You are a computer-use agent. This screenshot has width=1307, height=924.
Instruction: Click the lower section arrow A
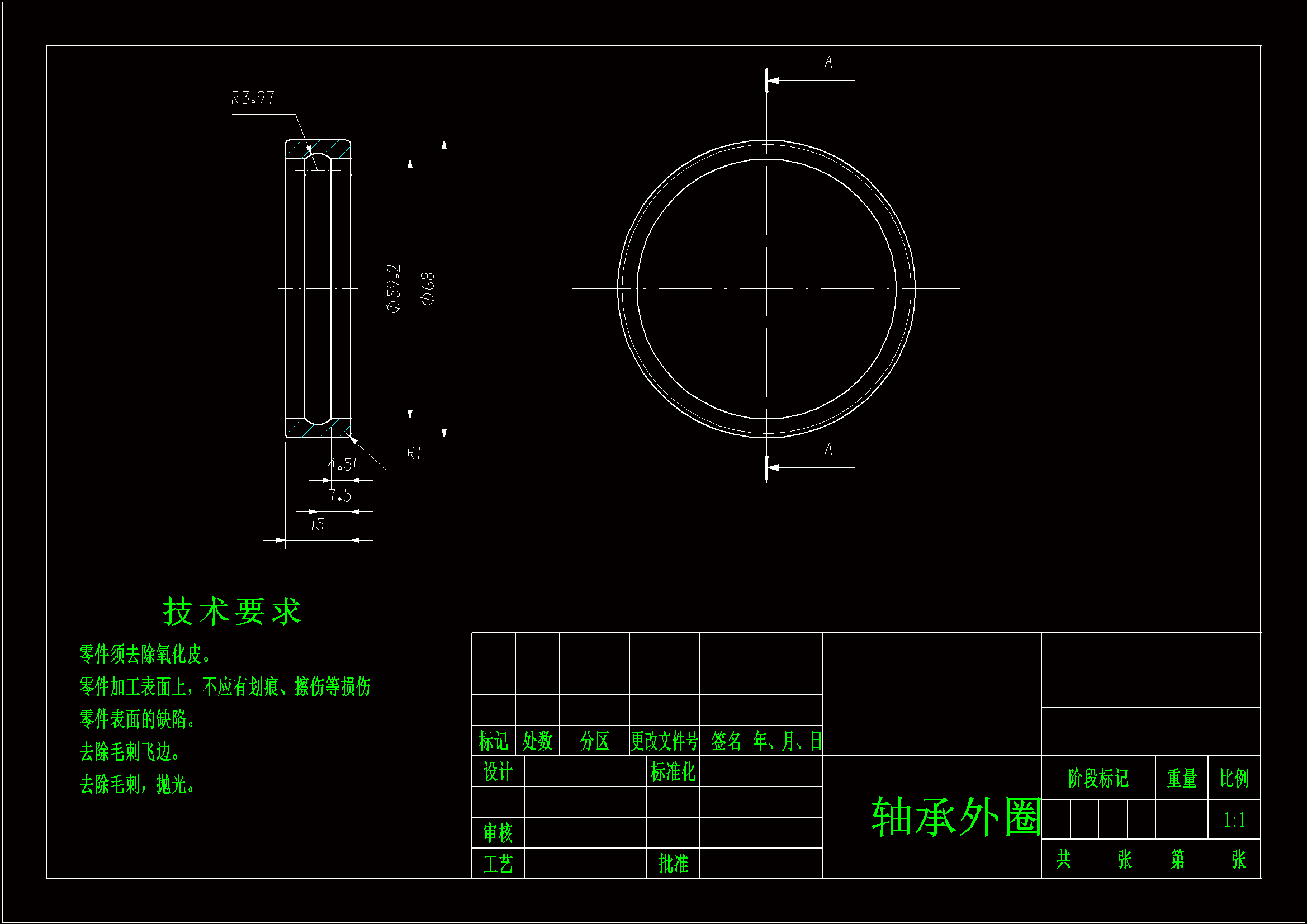[828, 449]
